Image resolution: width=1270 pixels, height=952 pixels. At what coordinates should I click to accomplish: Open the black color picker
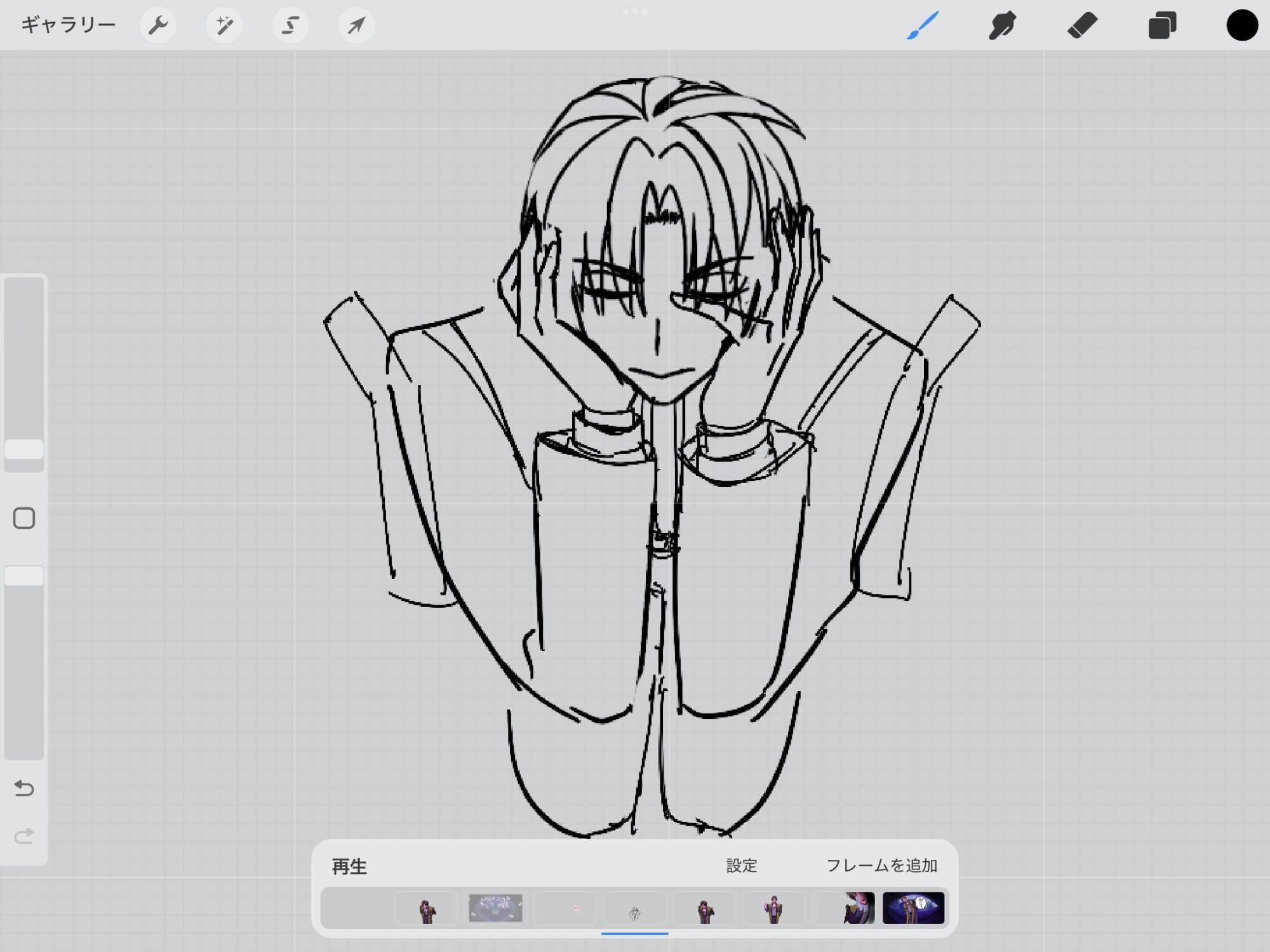(1242, 25)
